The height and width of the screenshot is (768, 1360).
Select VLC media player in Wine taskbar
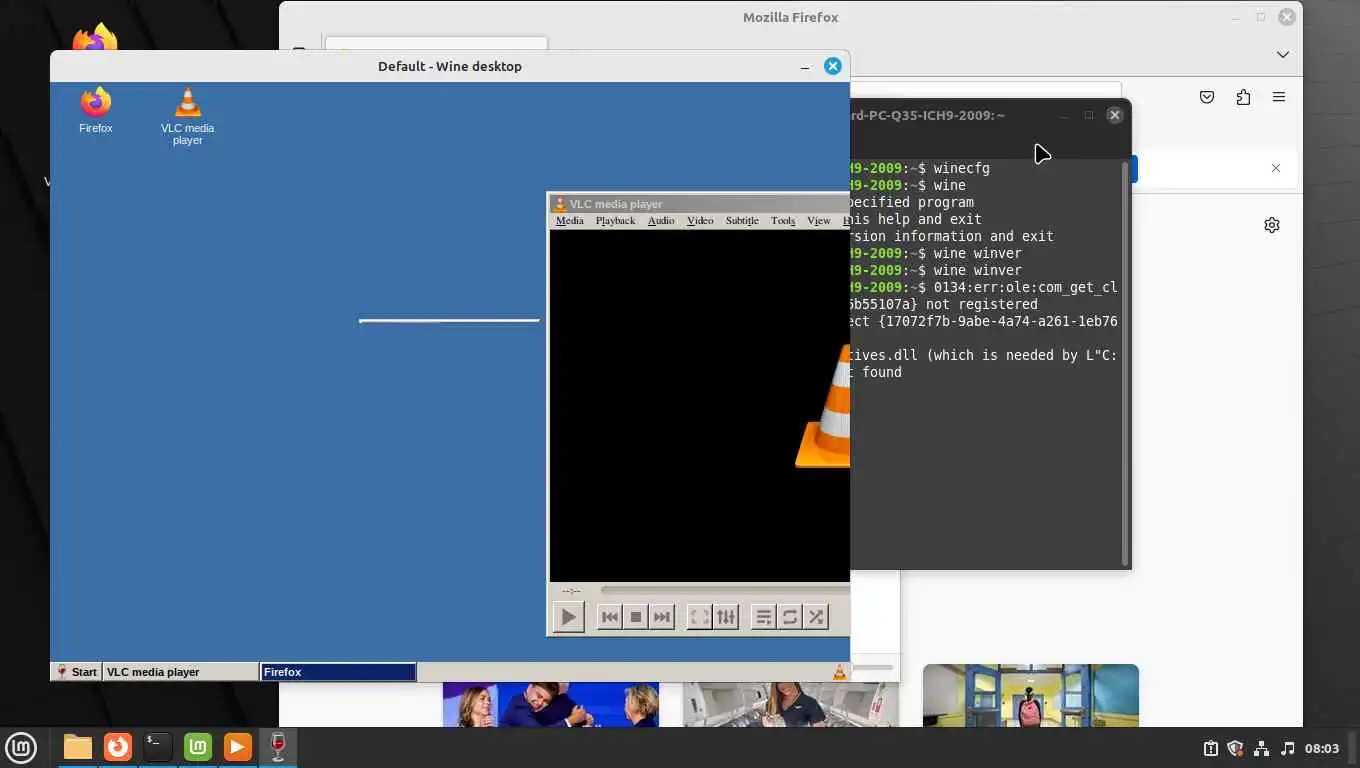tap(181, 672)
